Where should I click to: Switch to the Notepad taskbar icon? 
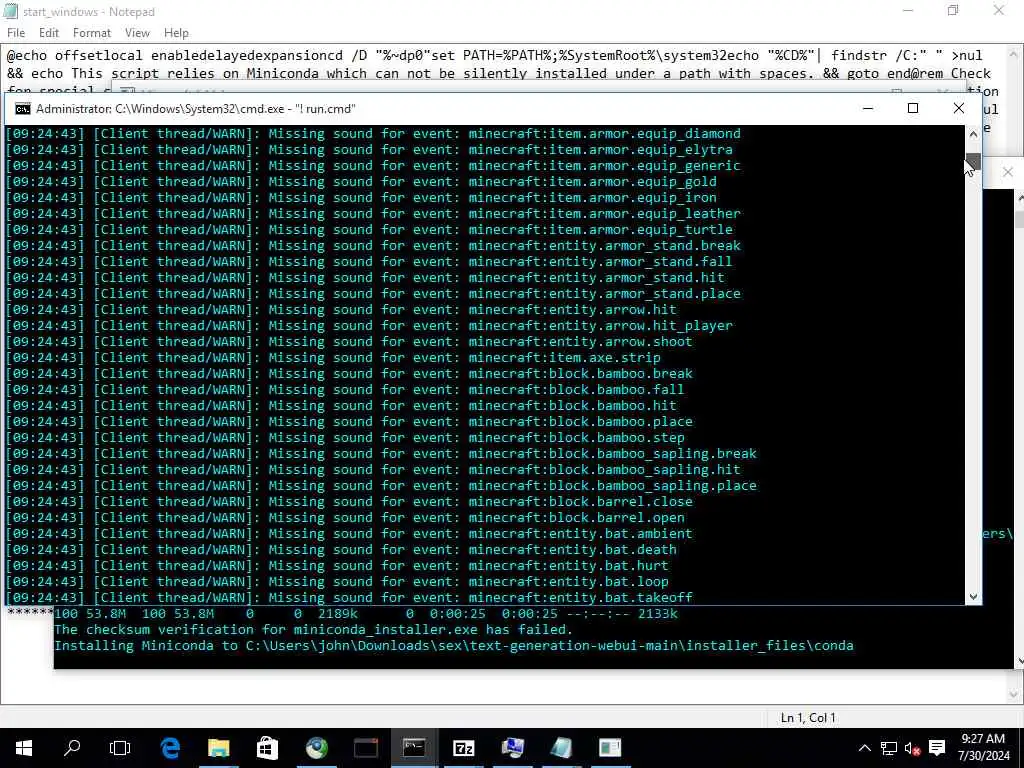tap(561, 748)
